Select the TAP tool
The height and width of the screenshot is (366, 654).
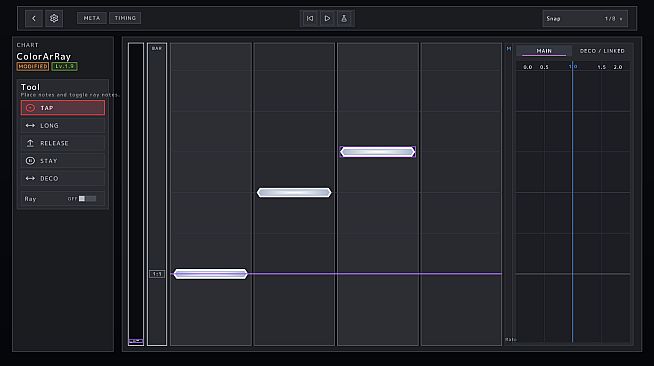pos(63,108)
